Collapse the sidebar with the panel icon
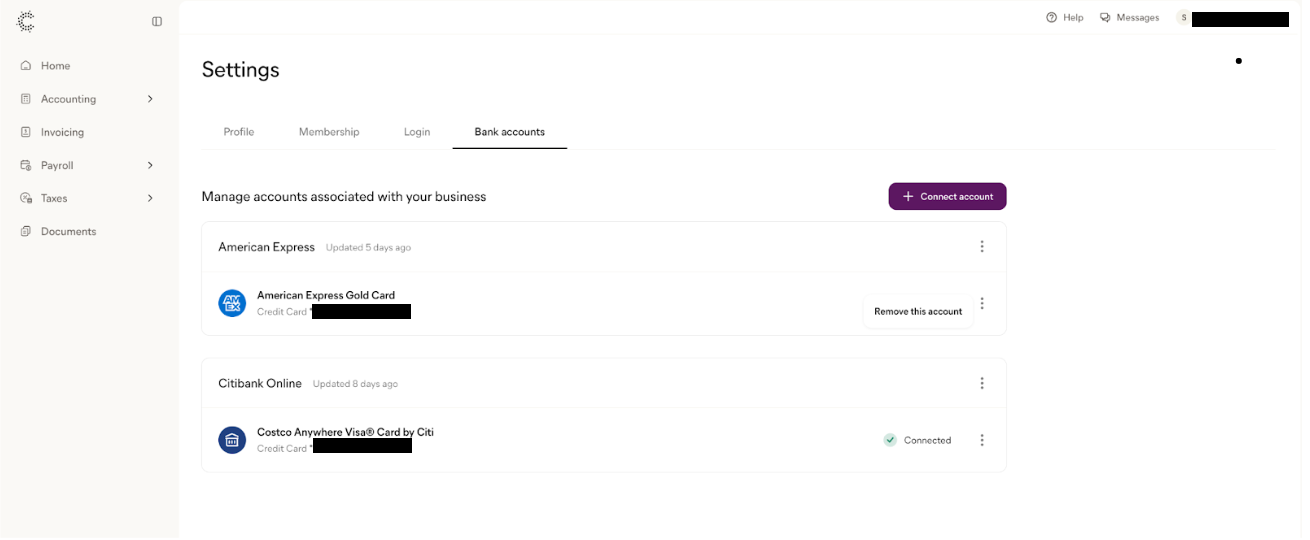The height and width of the screenshot is (540, 1310). tap(157, 21)
